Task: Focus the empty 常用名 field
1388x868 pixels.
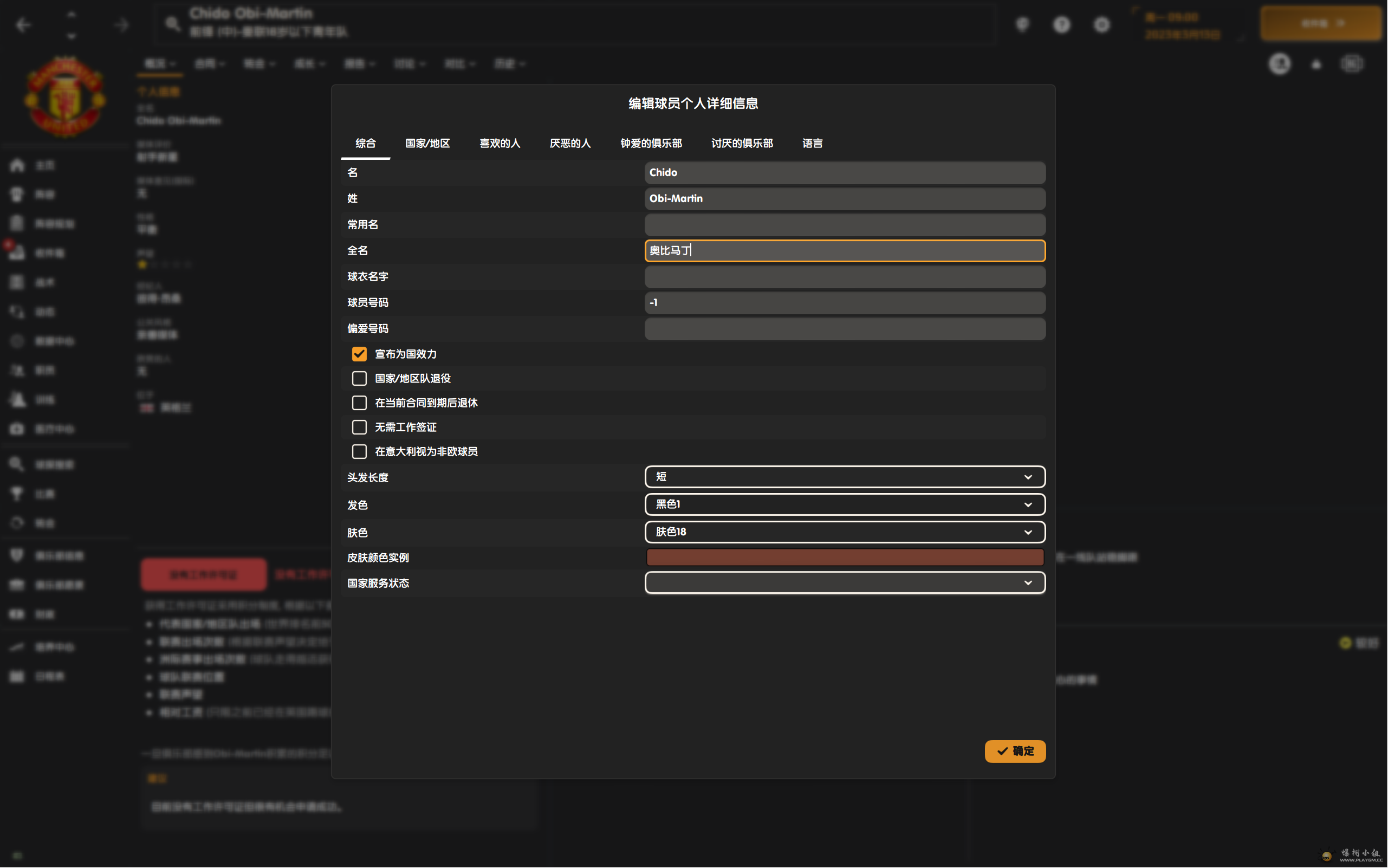Action: [845, 224]
